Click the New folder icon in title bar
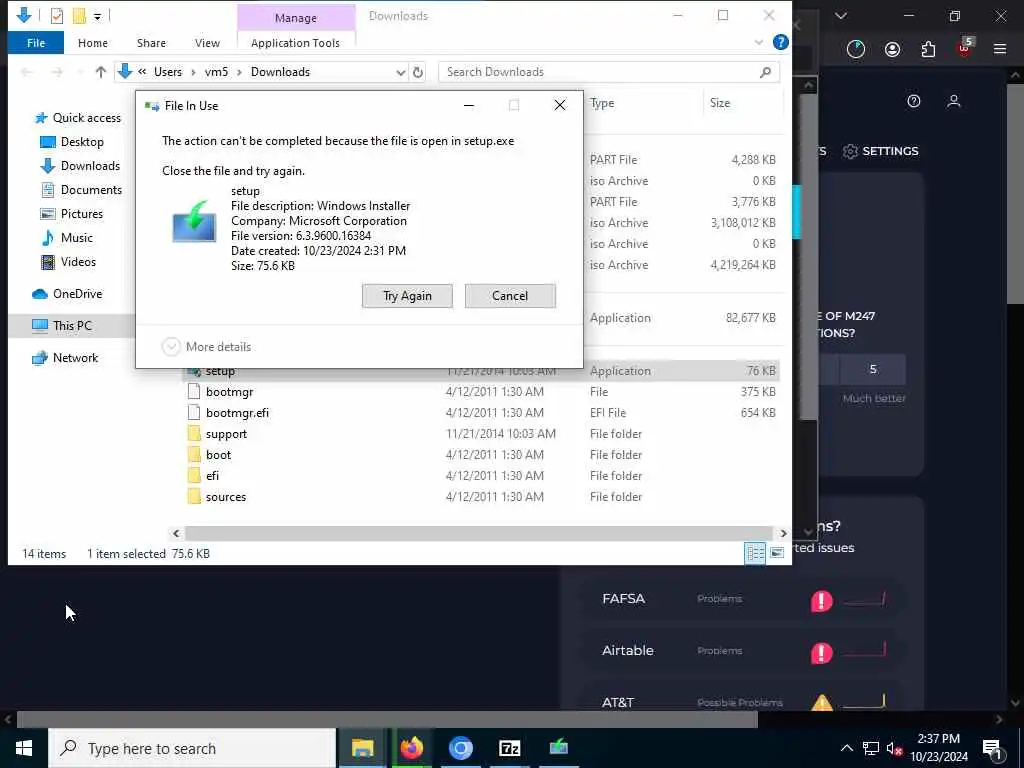This screenshot has height=768, width=1024. (x=79, y=16)
